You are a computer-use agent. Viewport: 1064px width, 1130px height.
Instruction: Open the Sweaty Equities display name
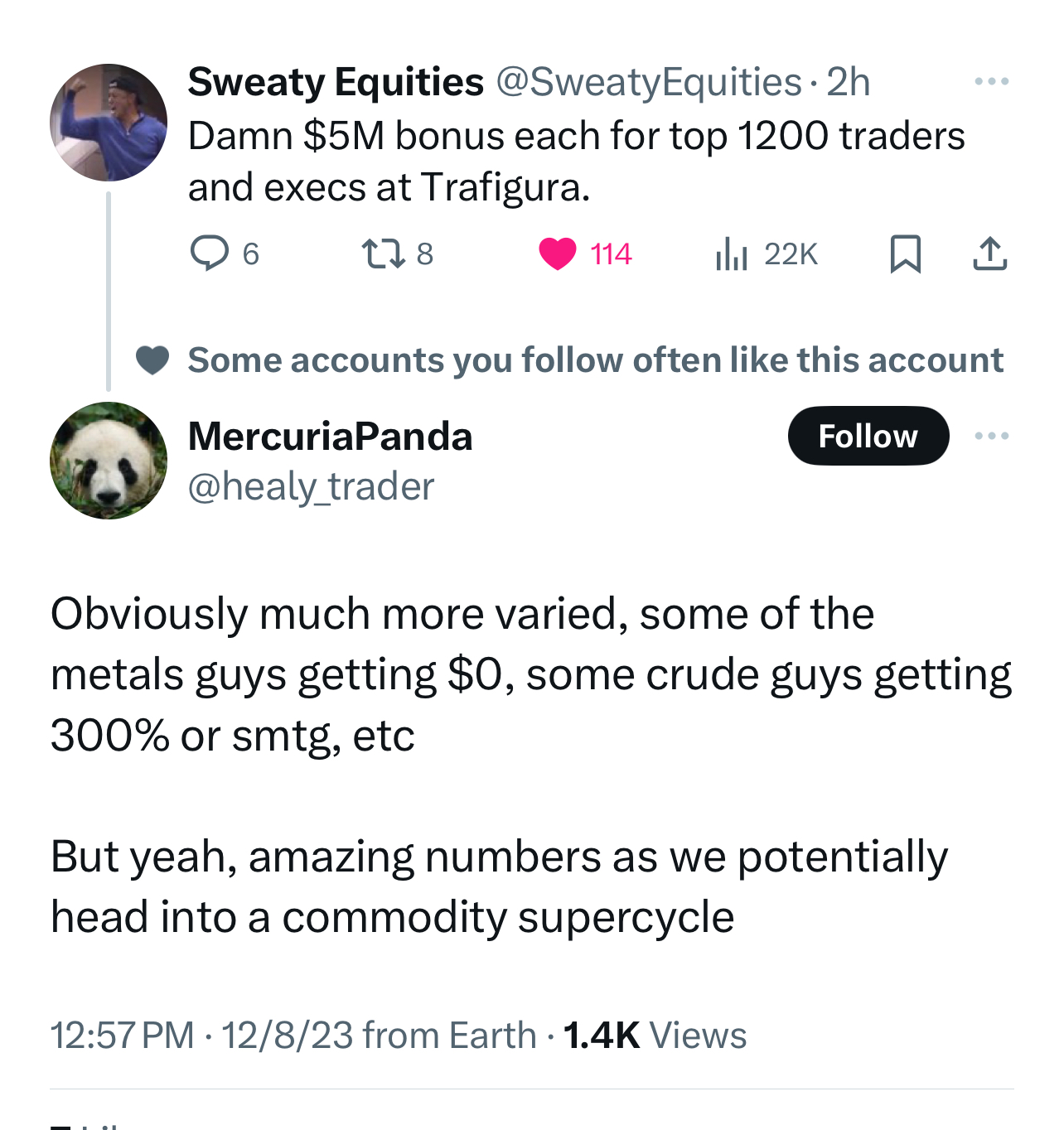336,82
